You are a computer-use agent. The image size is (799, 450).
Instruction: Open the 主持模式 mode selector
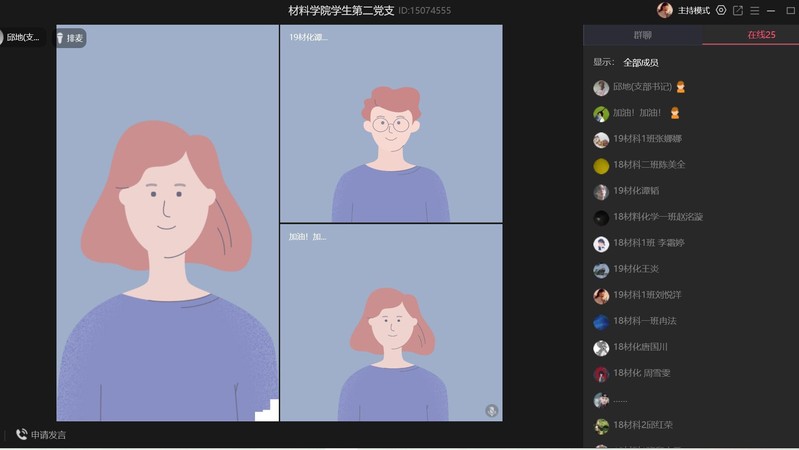pyautogui.click(x=693, y=11)
